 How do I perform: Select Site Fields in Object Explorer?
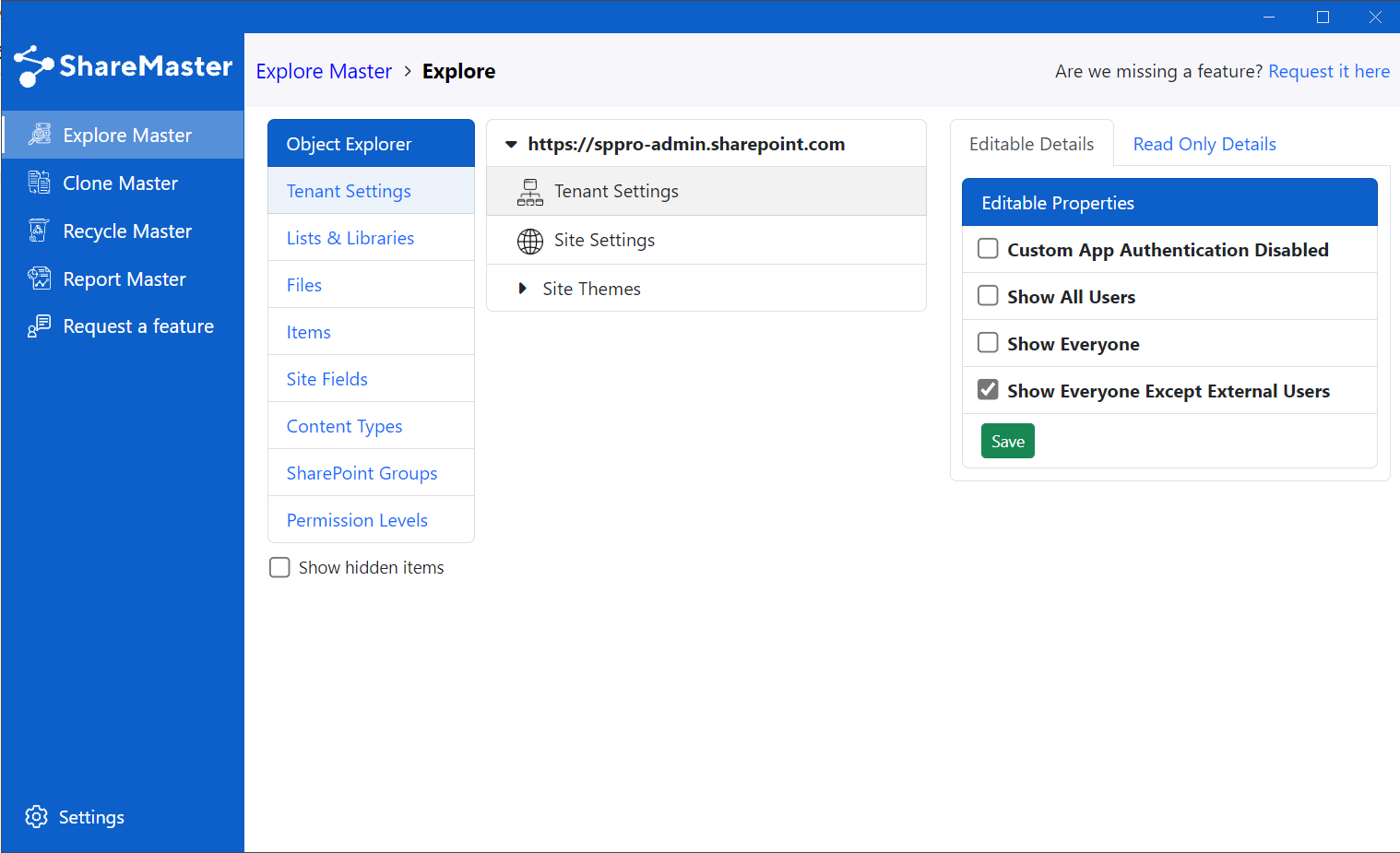coord(371,379)
